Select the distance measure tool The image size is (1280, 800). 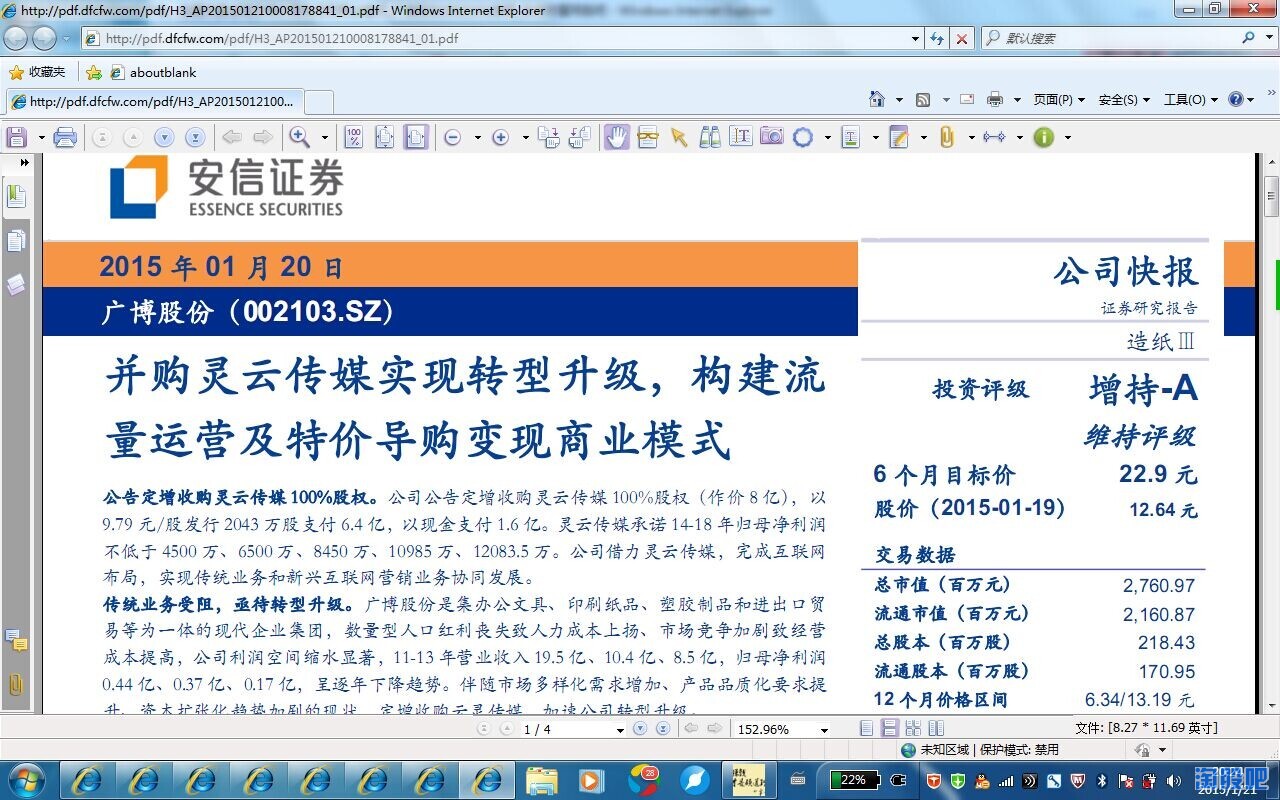coord(994,137)
